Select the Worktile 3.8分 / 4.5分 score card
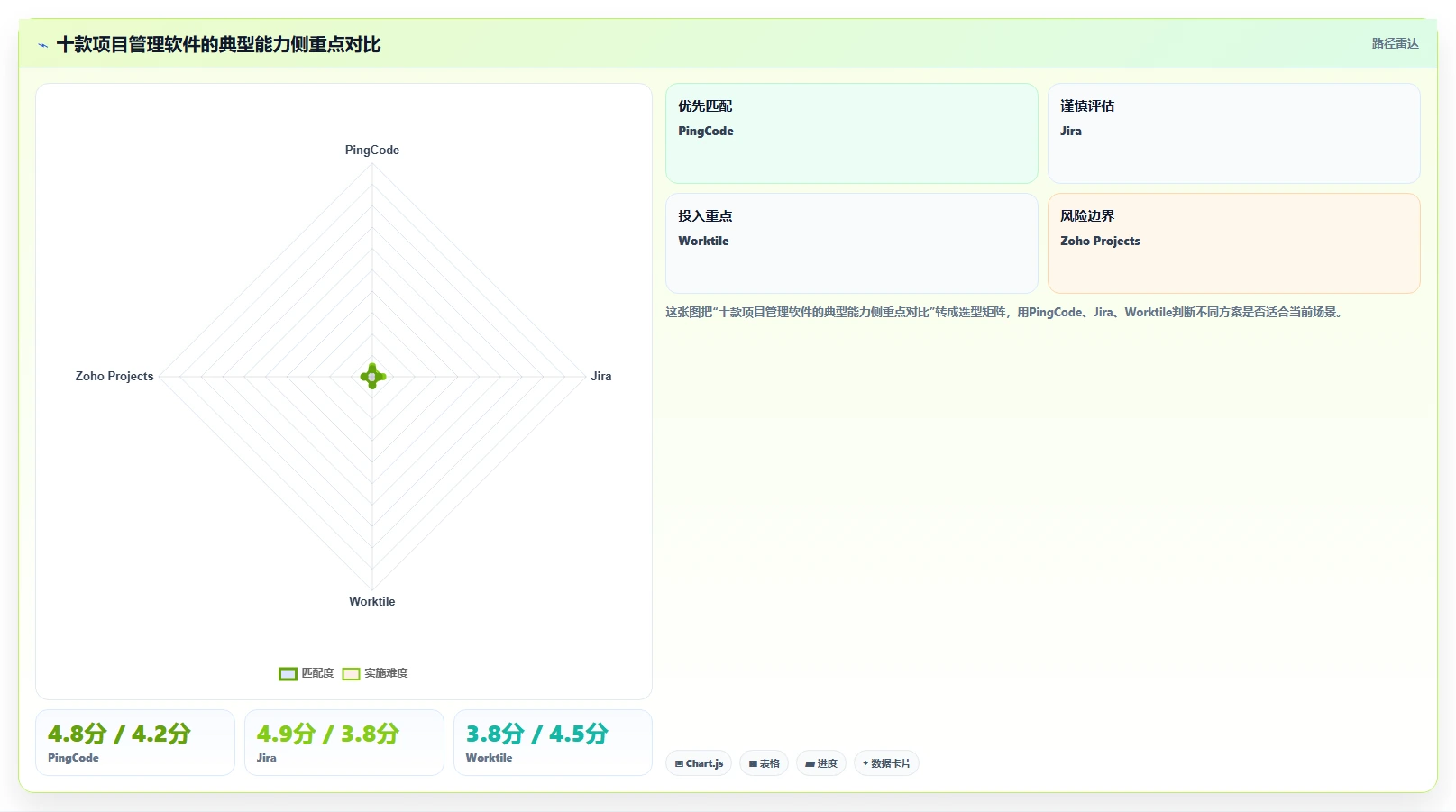 553,743
